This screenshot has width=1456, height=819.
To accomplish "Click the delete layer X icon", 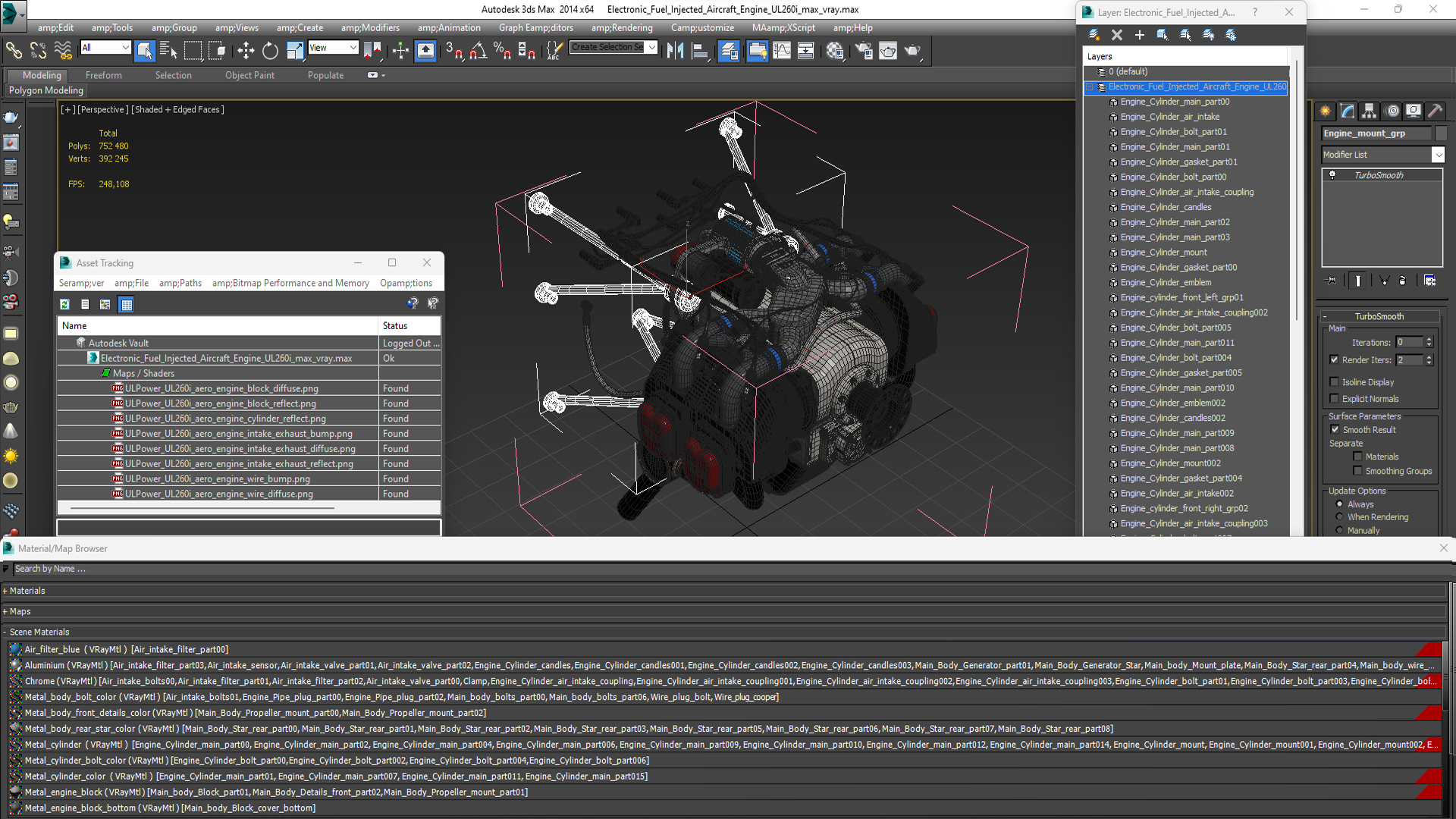I will tap(1117, 35).
